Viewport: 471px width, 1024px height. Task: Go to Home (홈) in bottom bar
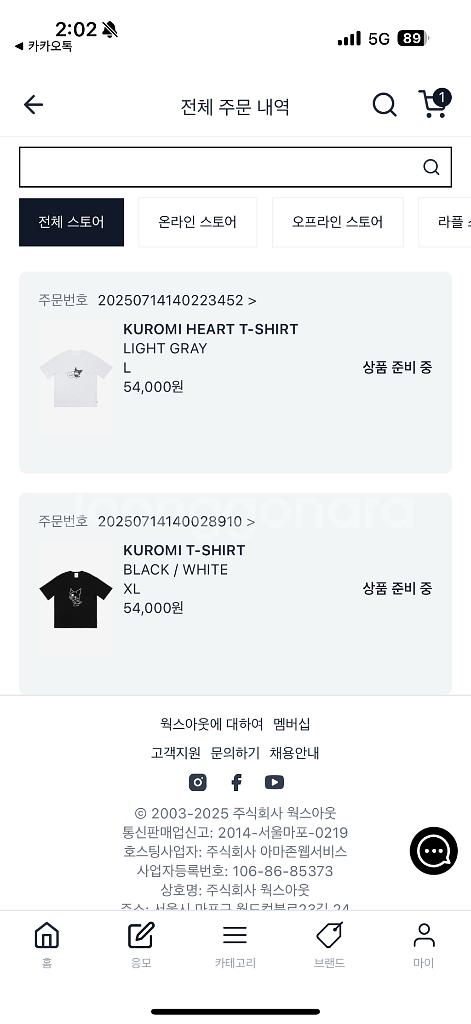(x=47, y=944)
